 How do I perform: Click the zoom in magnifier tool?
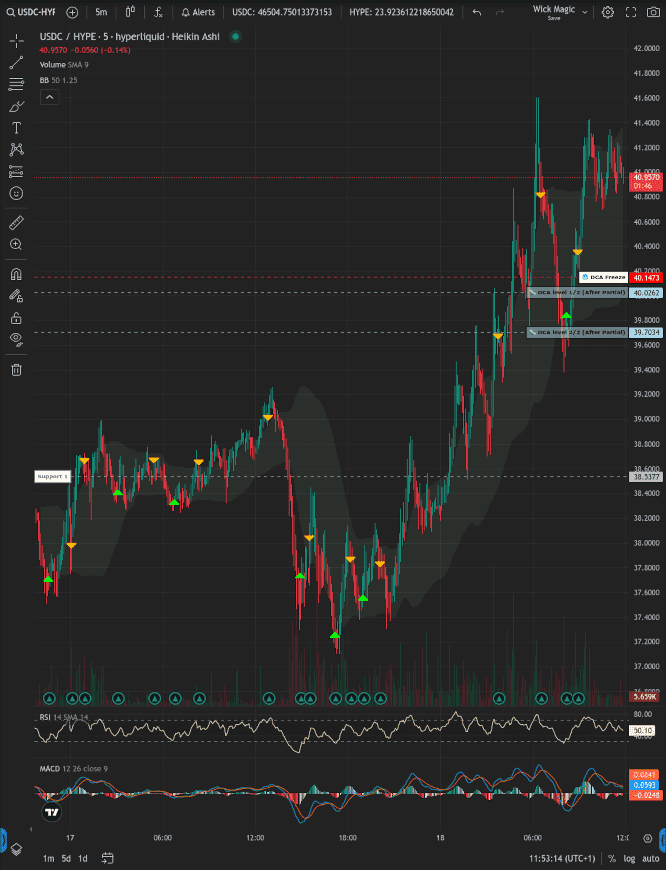16,244
